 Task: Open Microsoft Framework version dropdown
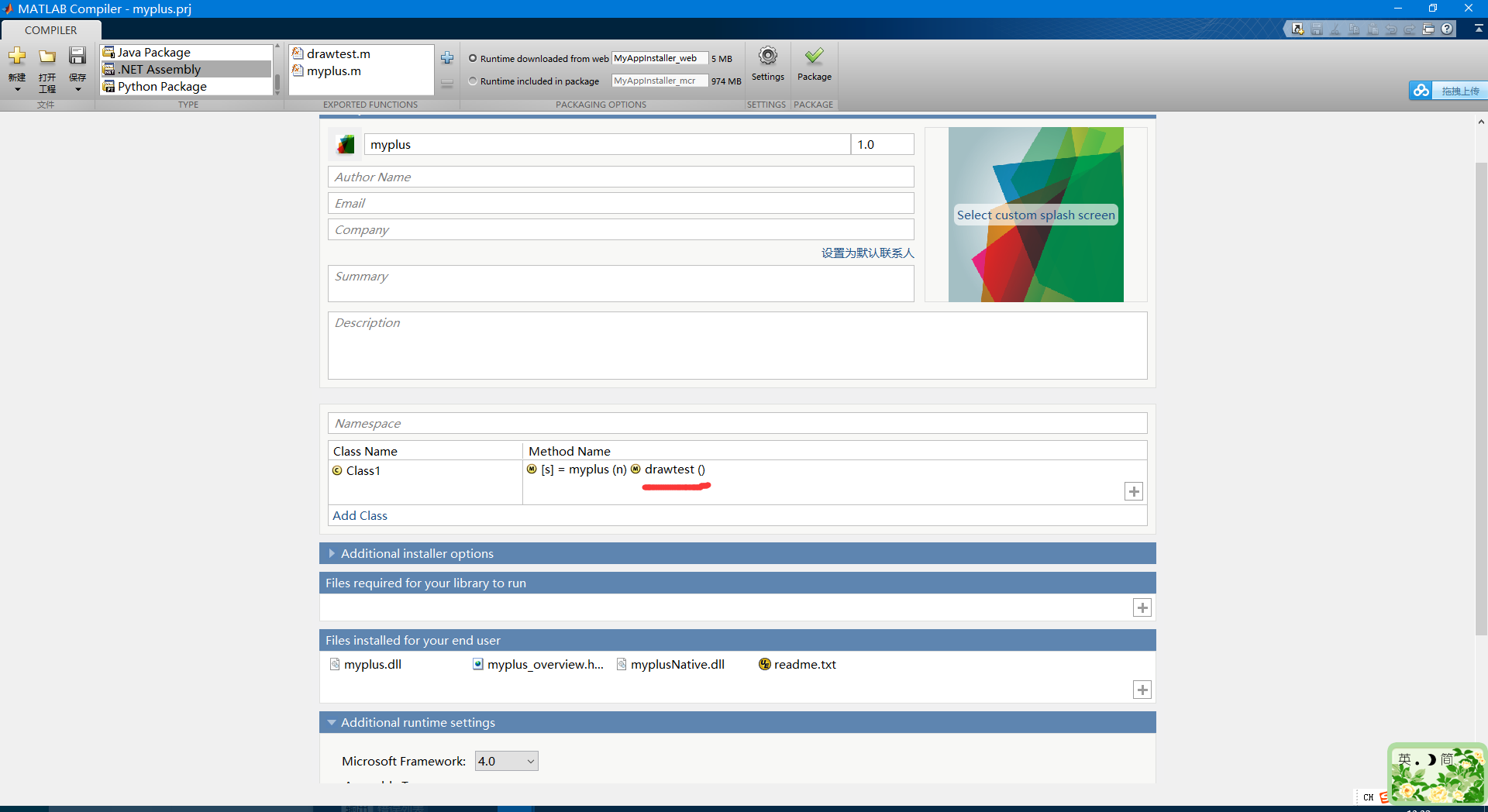pos(507,761)
